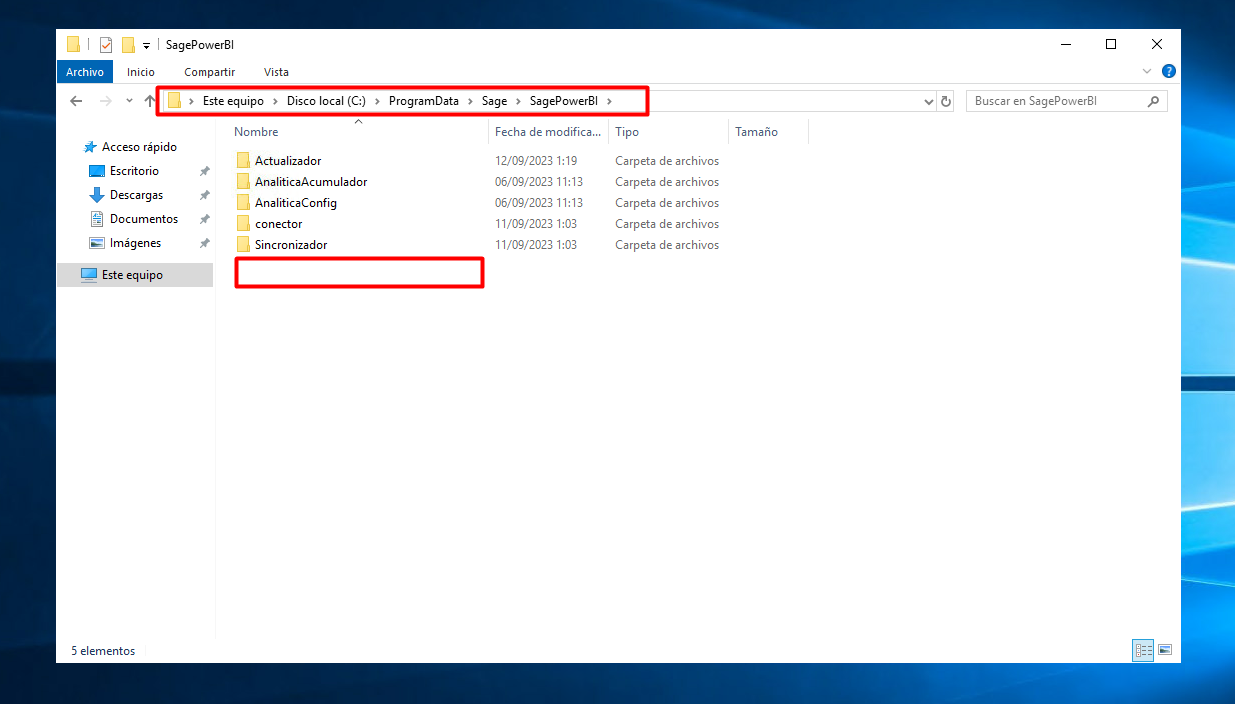Navigate to Disco local (C:) in the breadcrumb

click(326, 101)
